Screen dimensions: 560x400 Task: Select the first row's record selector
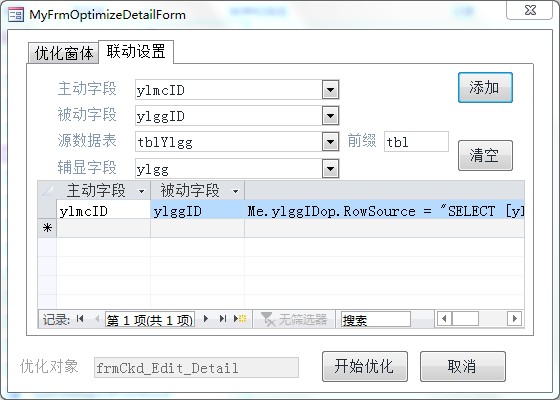[47, 210]
